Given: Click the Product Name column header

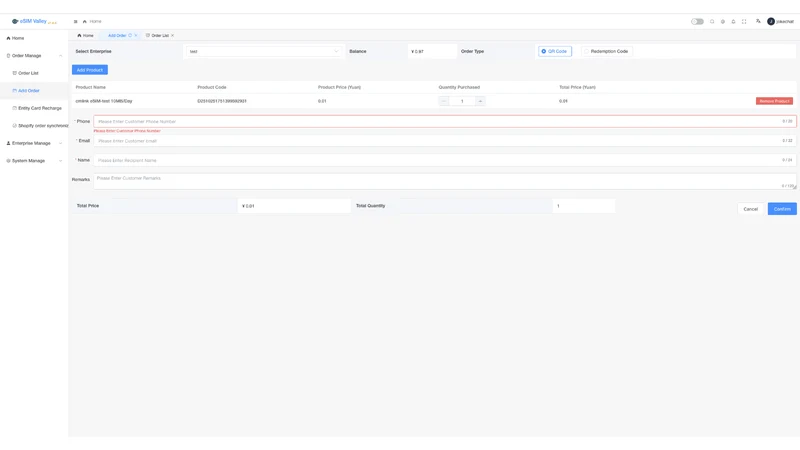Looking at the screenshot, I should [x=91, y=87].
